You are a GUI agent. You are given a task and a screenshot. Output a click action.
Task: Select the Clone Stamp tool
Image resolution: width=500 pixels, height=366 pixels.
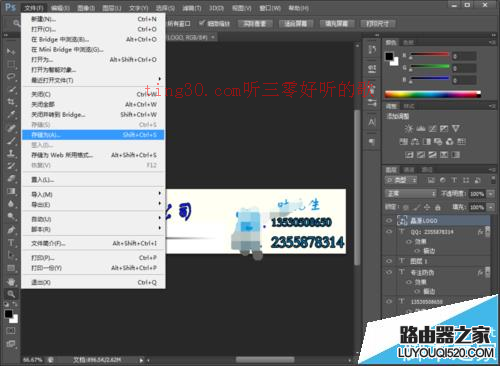coord(11,153)
